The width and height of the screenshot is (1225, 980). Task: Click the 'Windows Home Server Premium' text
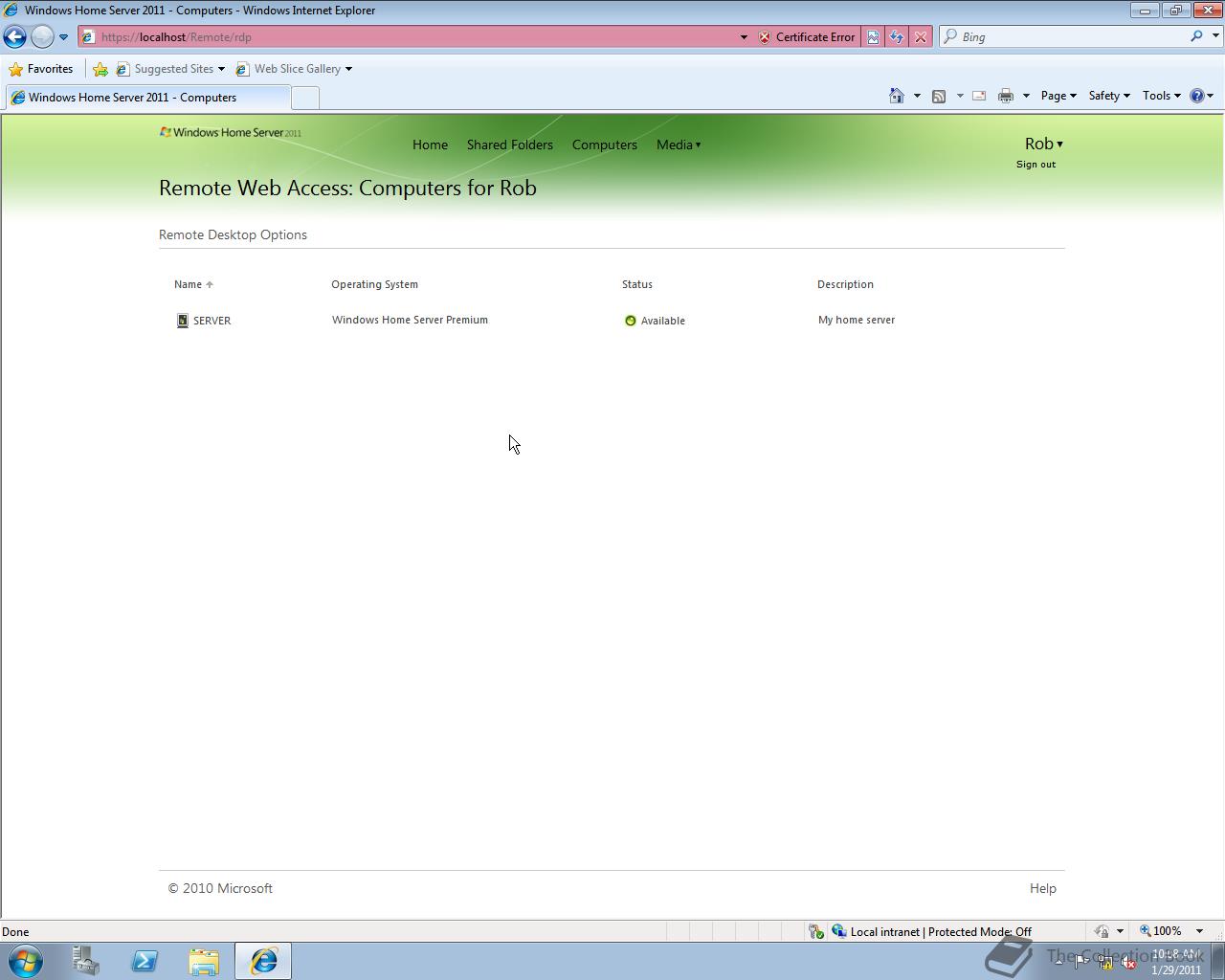[410, 320]
